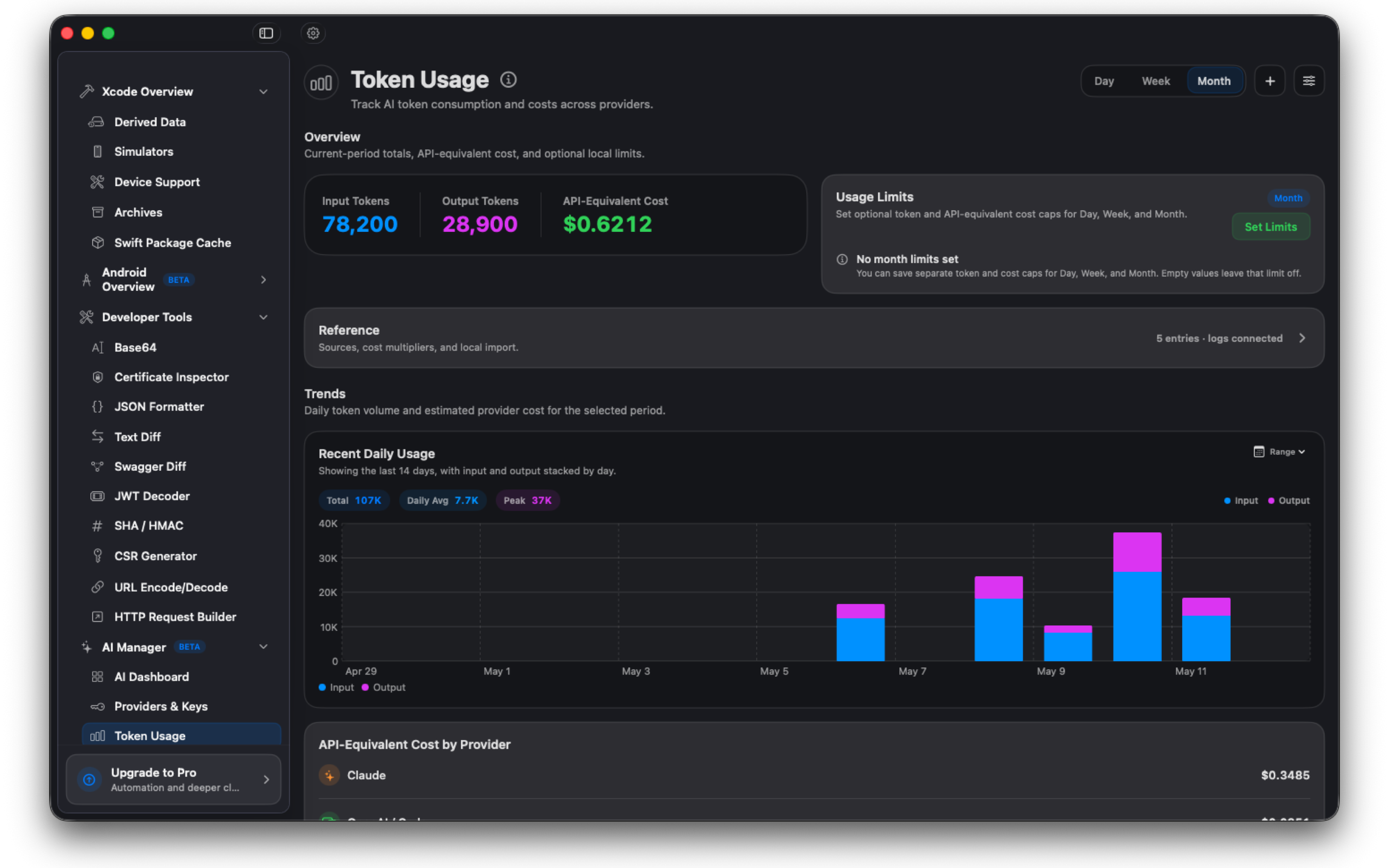This screenshot has height=868, width=1389.
Task: Switch period to Week
Action: (x=1156, y=81)
